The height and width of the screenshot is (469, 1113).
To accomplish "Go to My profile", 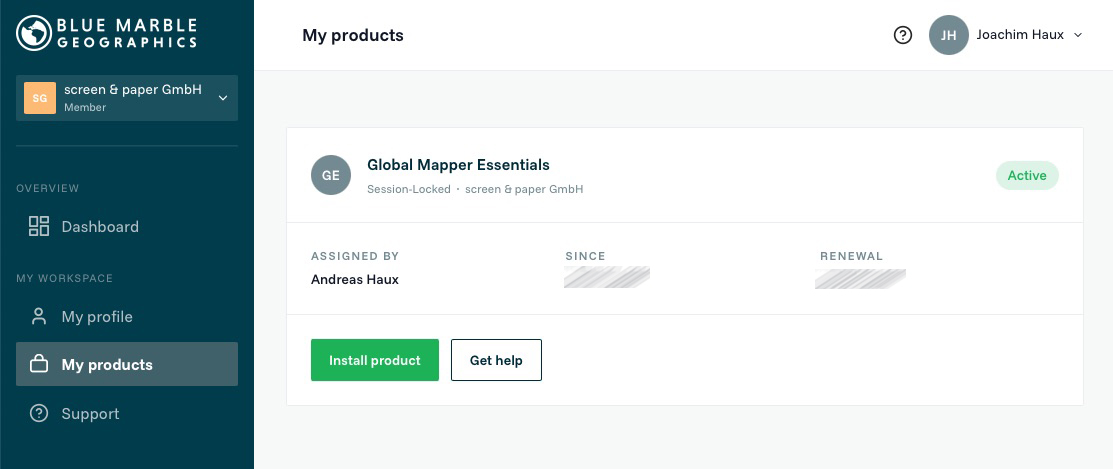I will click(126, 316).
